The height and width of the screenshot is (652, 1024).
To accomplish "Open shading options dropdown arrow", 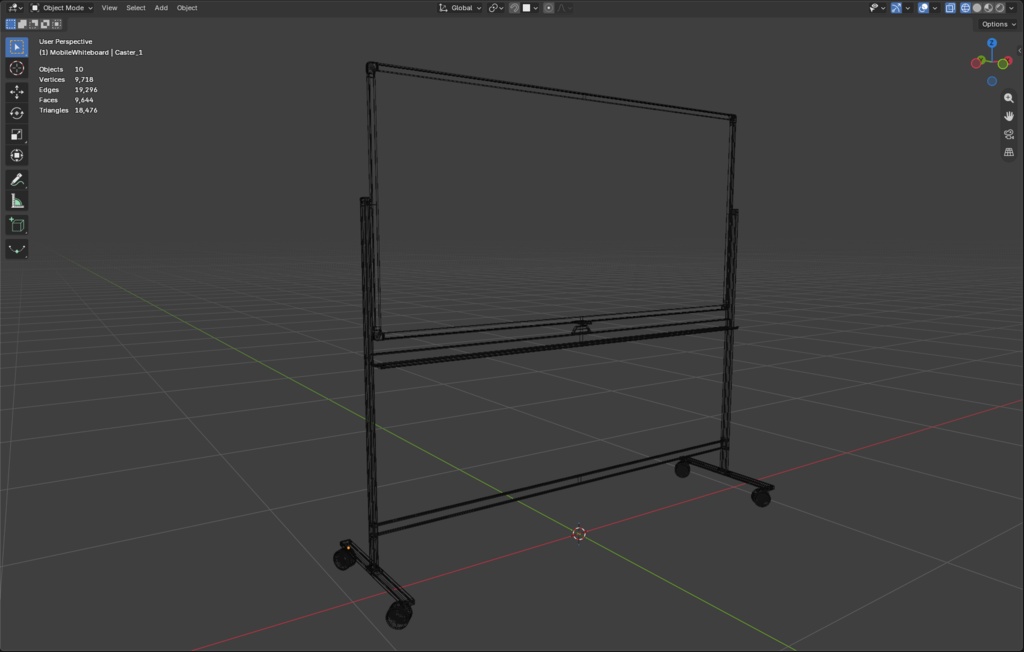I will (x=1012, y=8).
